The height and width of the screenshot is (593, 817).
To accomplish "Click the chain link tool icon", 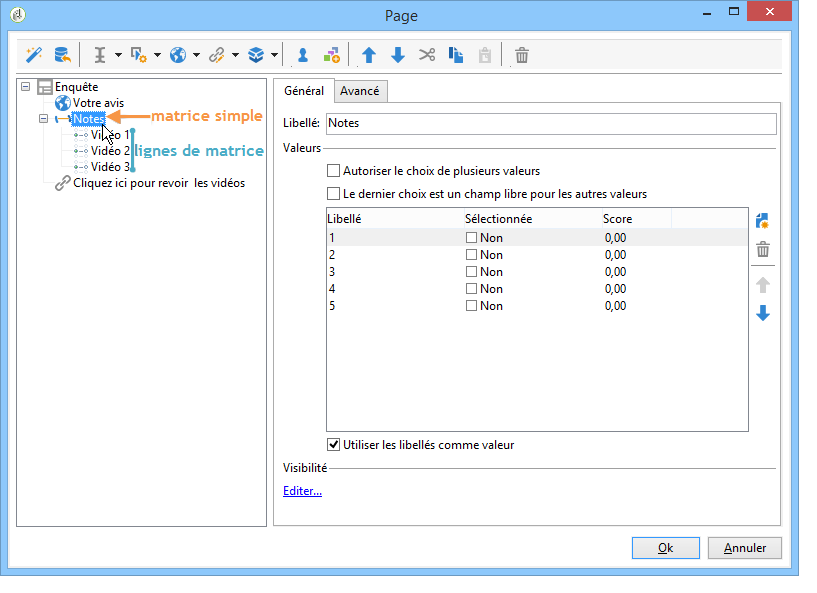I will tap(216, 55).
